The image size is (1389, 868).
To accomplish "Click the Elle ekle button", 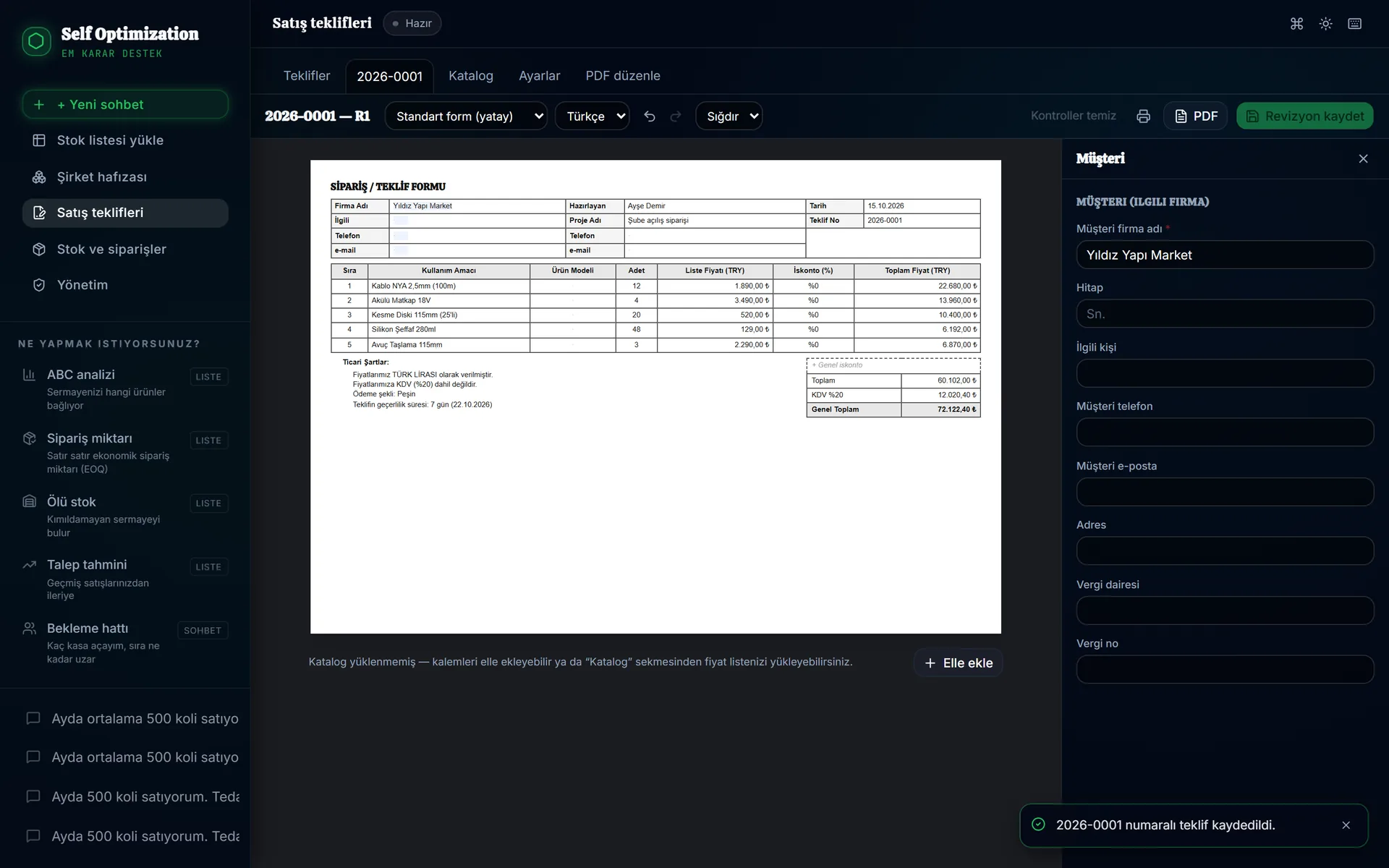I will 958,663.
